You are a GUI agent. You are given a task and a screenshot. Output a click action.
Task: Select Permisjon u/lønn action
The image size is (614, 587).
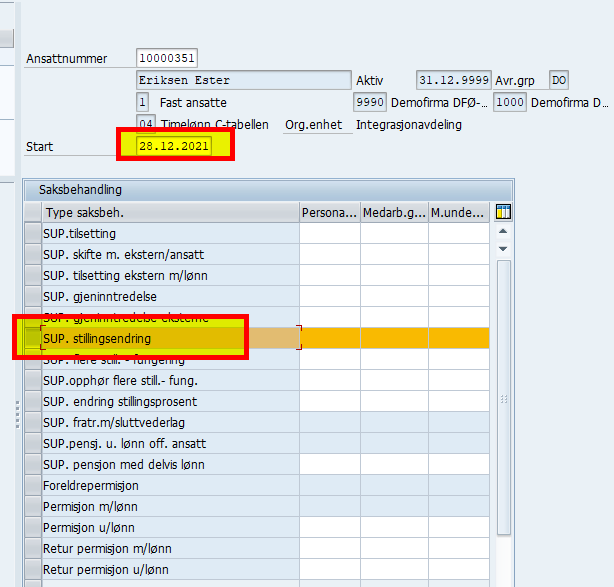pos(89,528)
